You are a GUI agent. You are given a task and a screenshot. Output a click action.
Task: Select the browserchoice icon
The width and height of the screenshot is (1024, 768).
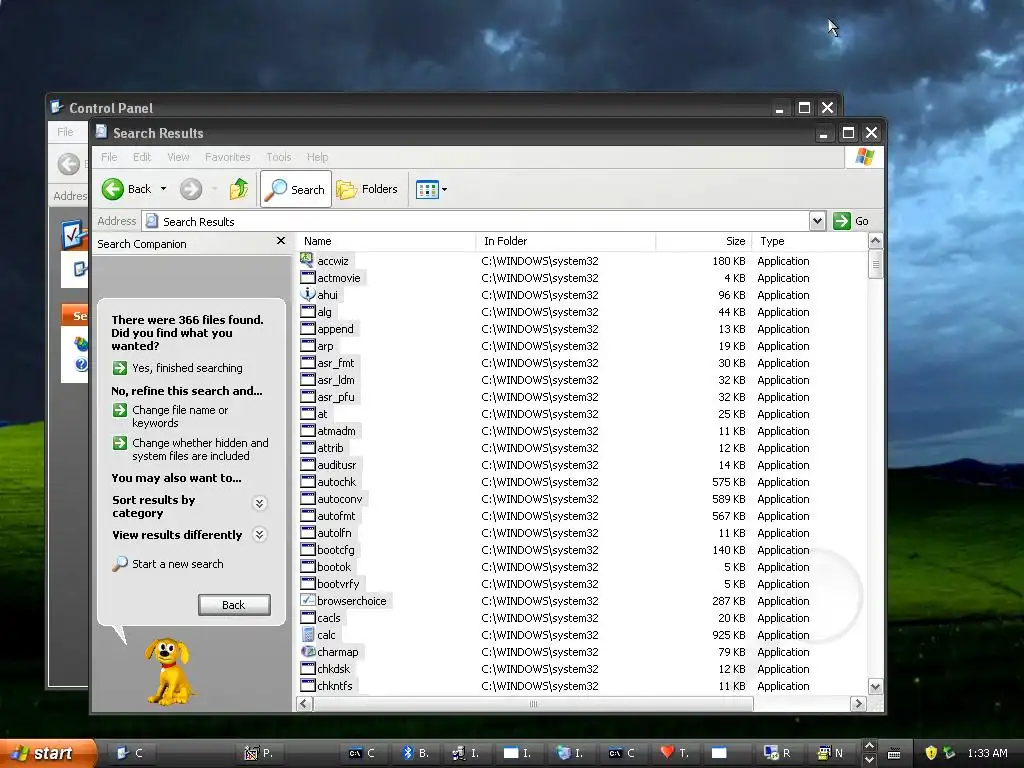pyautogui.click(x=308, y=600)
